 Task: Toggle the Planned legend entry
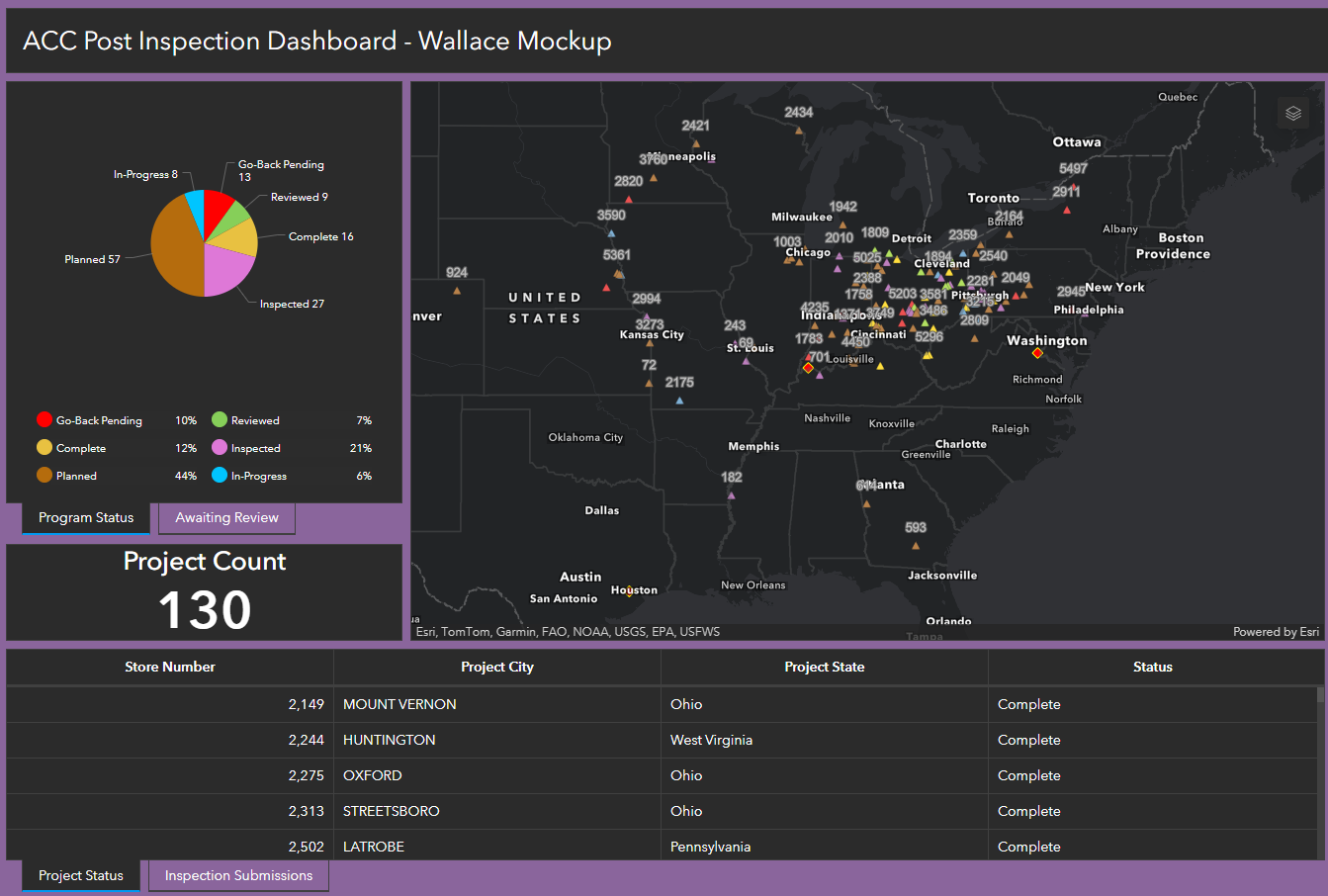(44, 476)
